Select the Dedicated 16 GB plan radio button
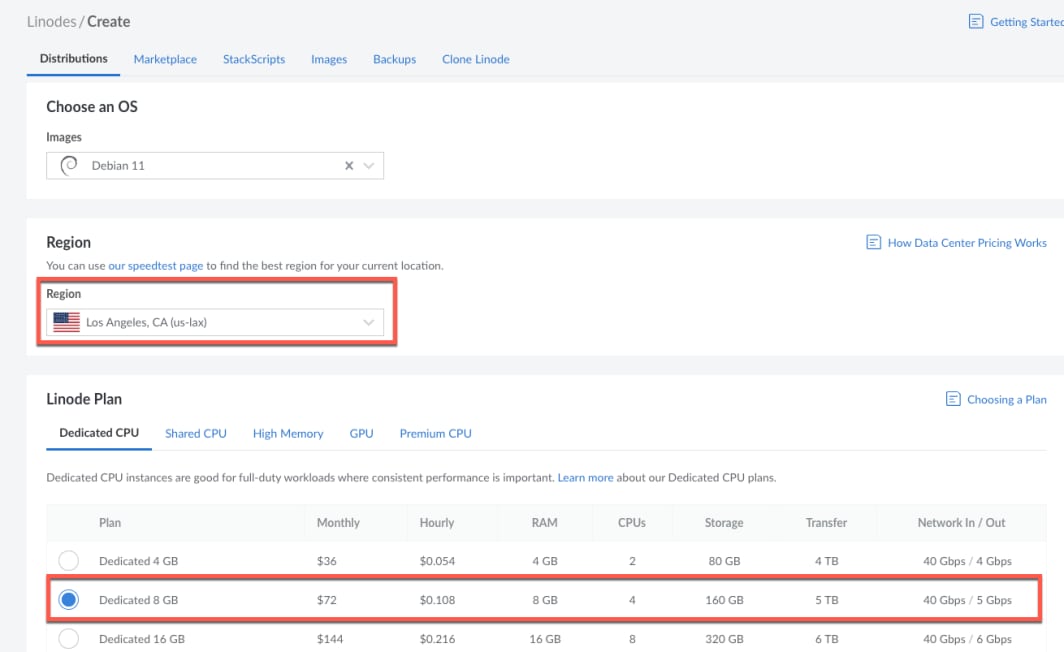The height and width of the screenshot is (652, 1064). tap(68, 638)
